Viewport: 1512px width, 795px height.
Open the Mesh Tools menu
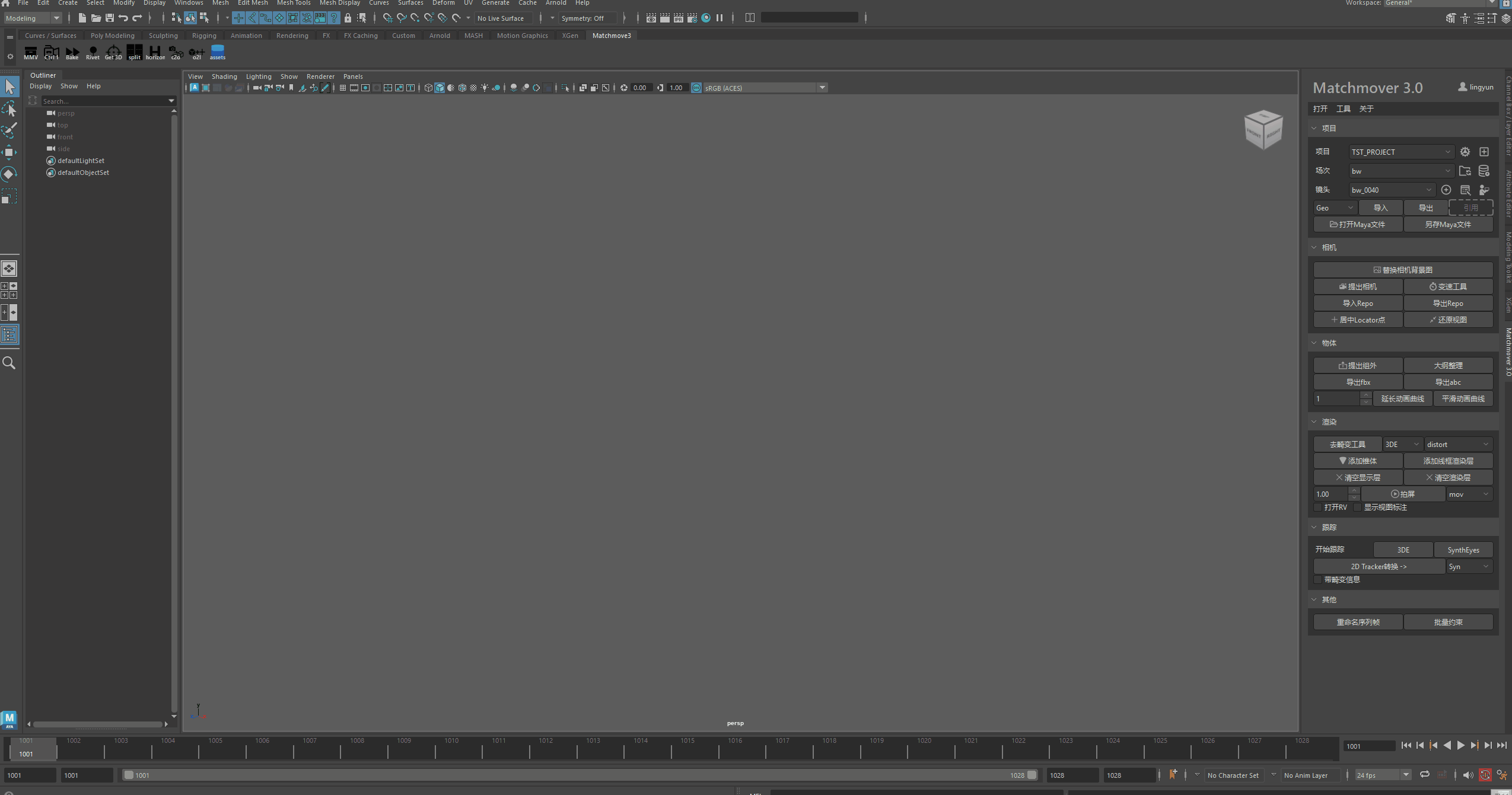pos(294,3)
